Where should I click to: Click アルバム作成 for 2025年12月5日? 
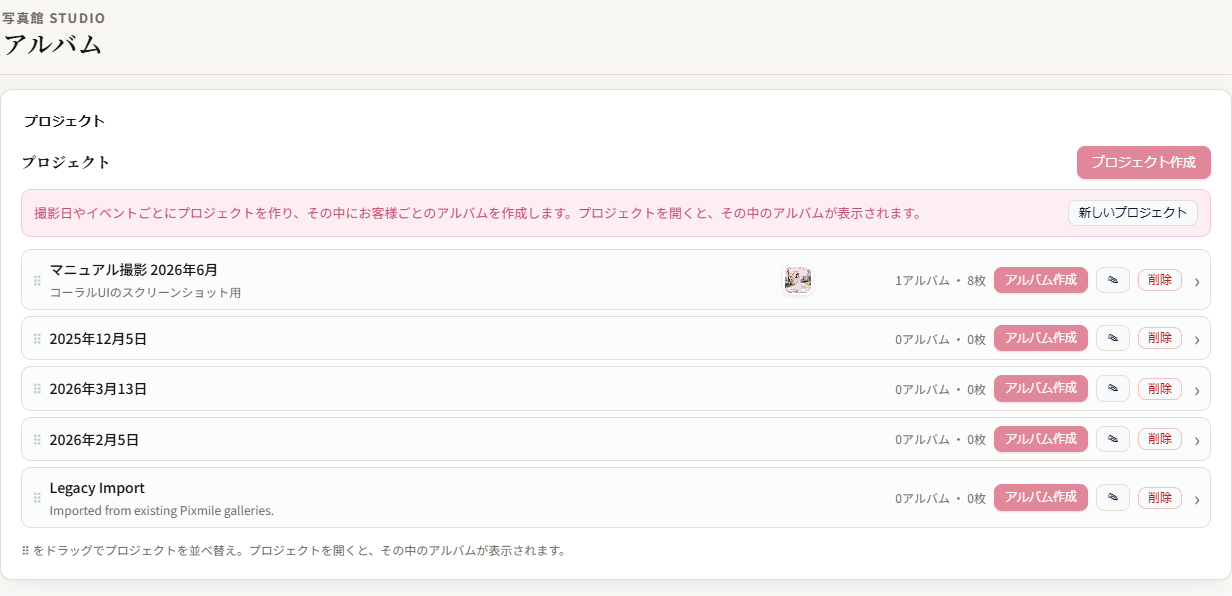(1041, 338)
